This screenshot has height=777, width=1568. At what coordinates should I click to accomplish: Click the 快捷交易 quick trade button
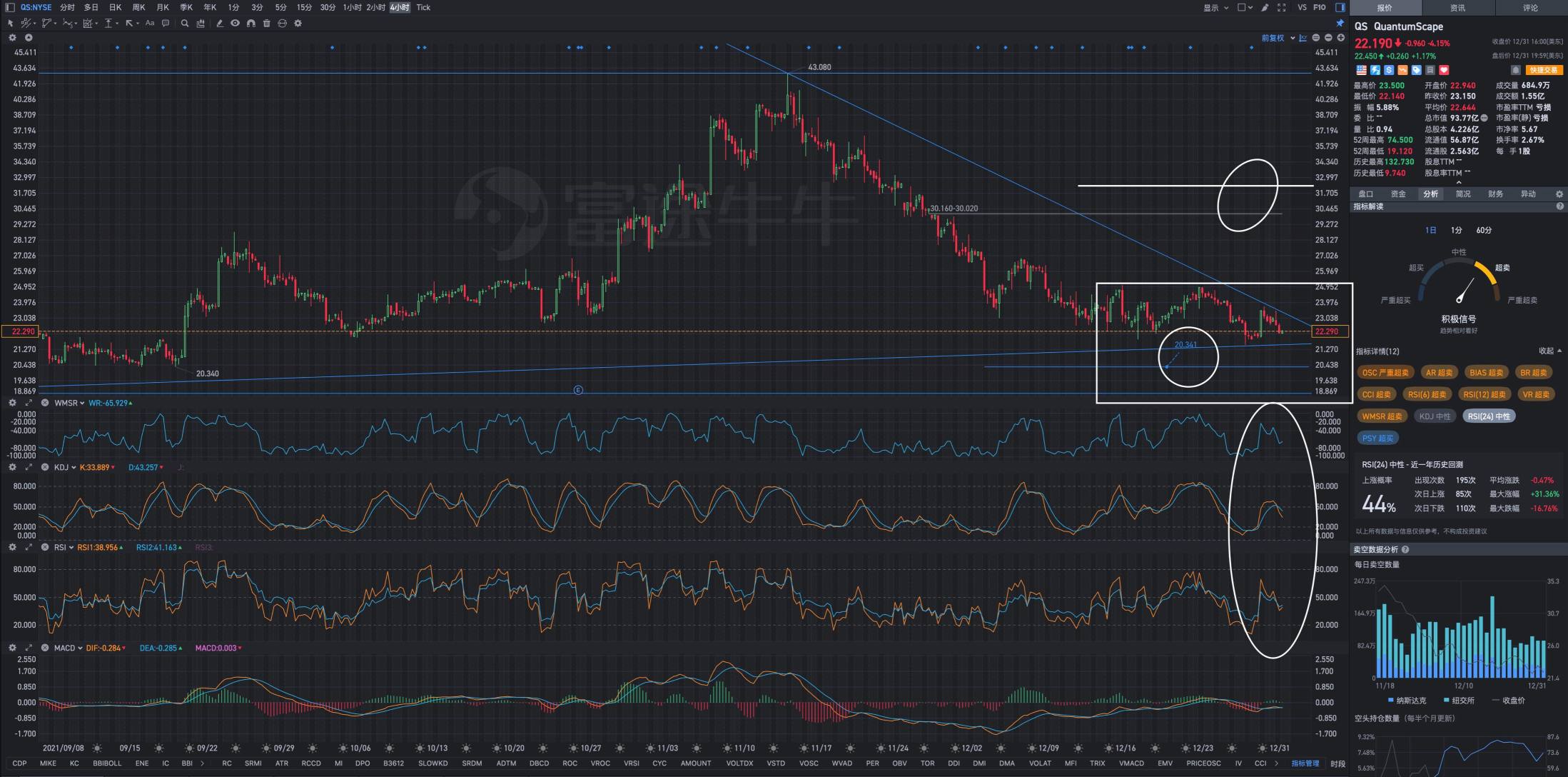tap(1544, 70)
